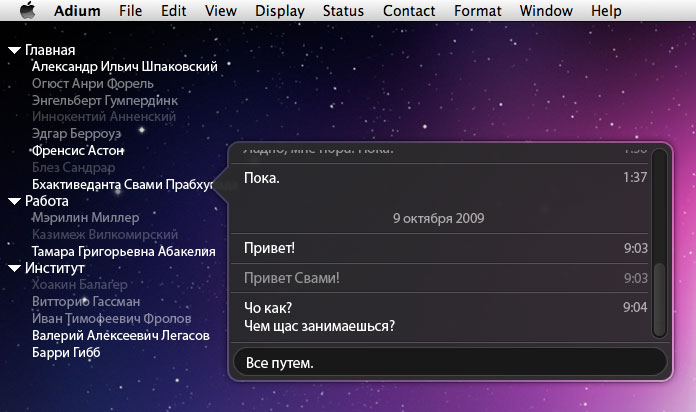Click the message input field with Все путем
Viewport: 696px width, 412px height.
447,362
